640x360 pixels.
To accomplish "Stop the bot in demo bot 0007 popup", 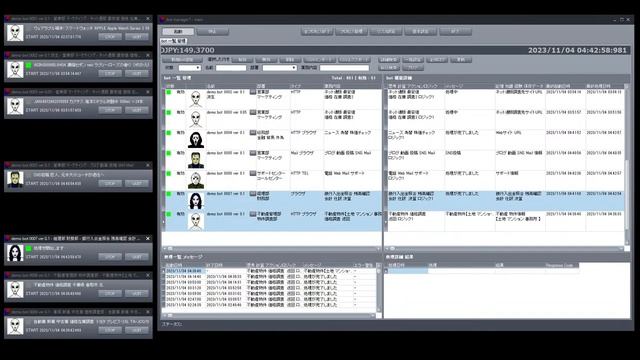I will (110, 257).
